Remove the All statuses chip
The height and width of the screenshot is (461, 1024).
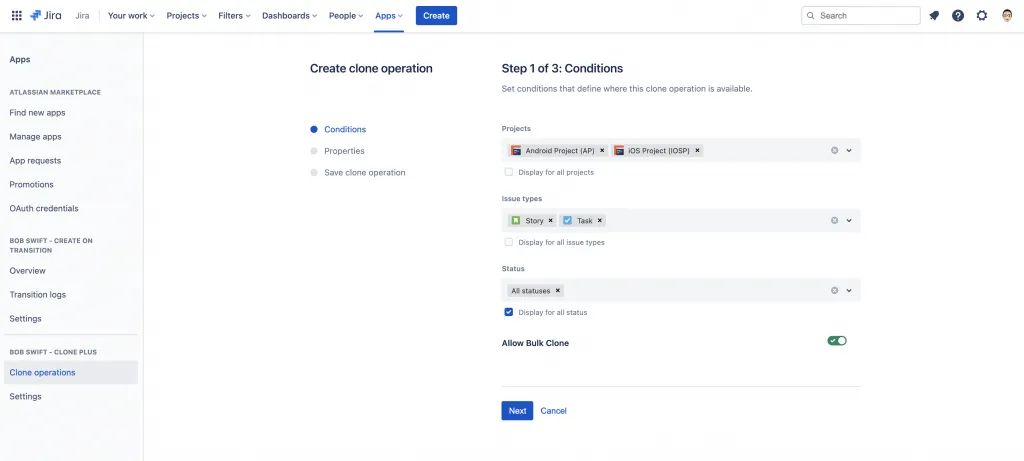(x=558, y=291)
